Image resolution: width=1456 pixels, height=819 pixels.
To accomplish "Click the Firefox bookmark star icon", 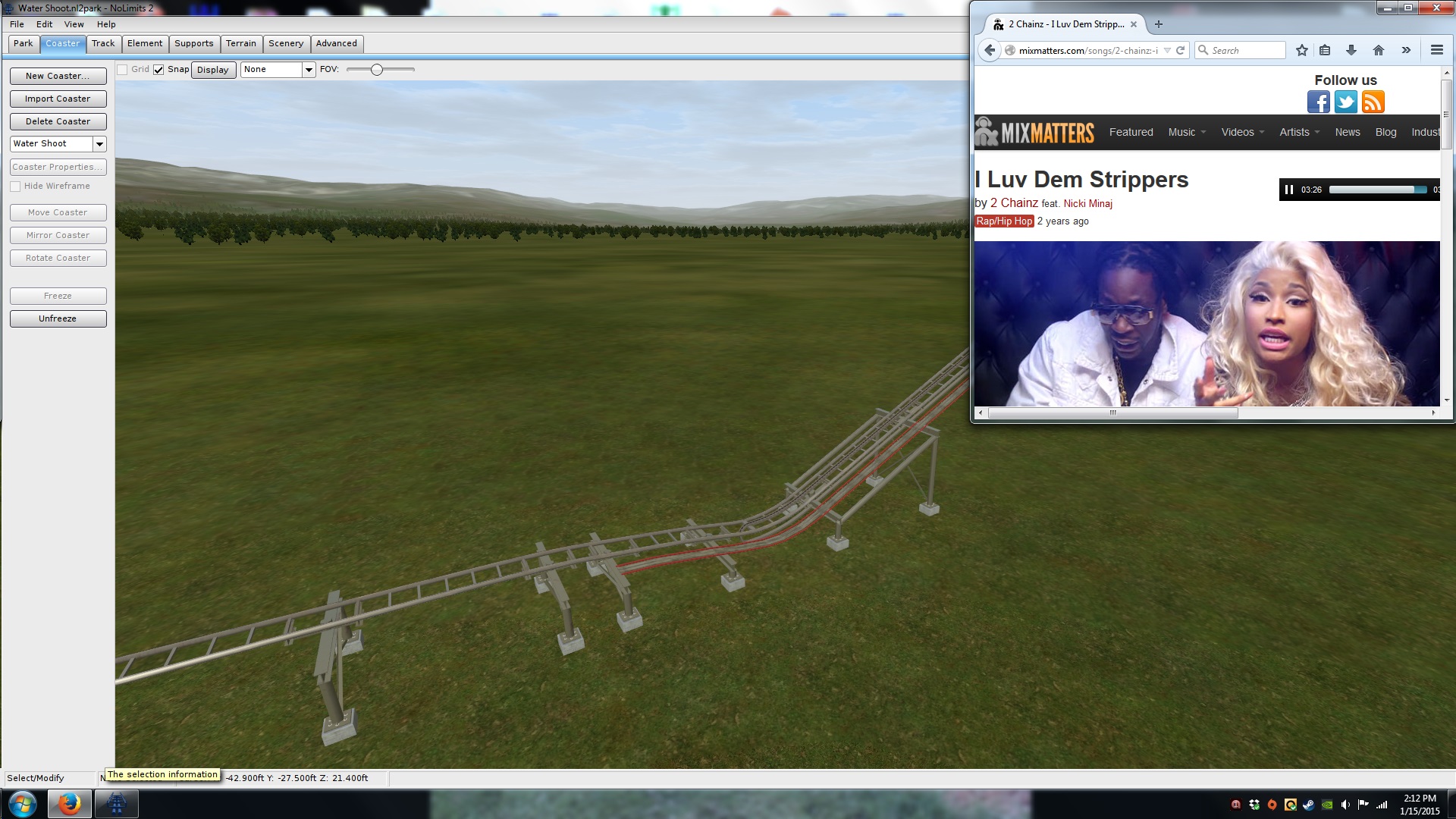I will click(1302, 50).
